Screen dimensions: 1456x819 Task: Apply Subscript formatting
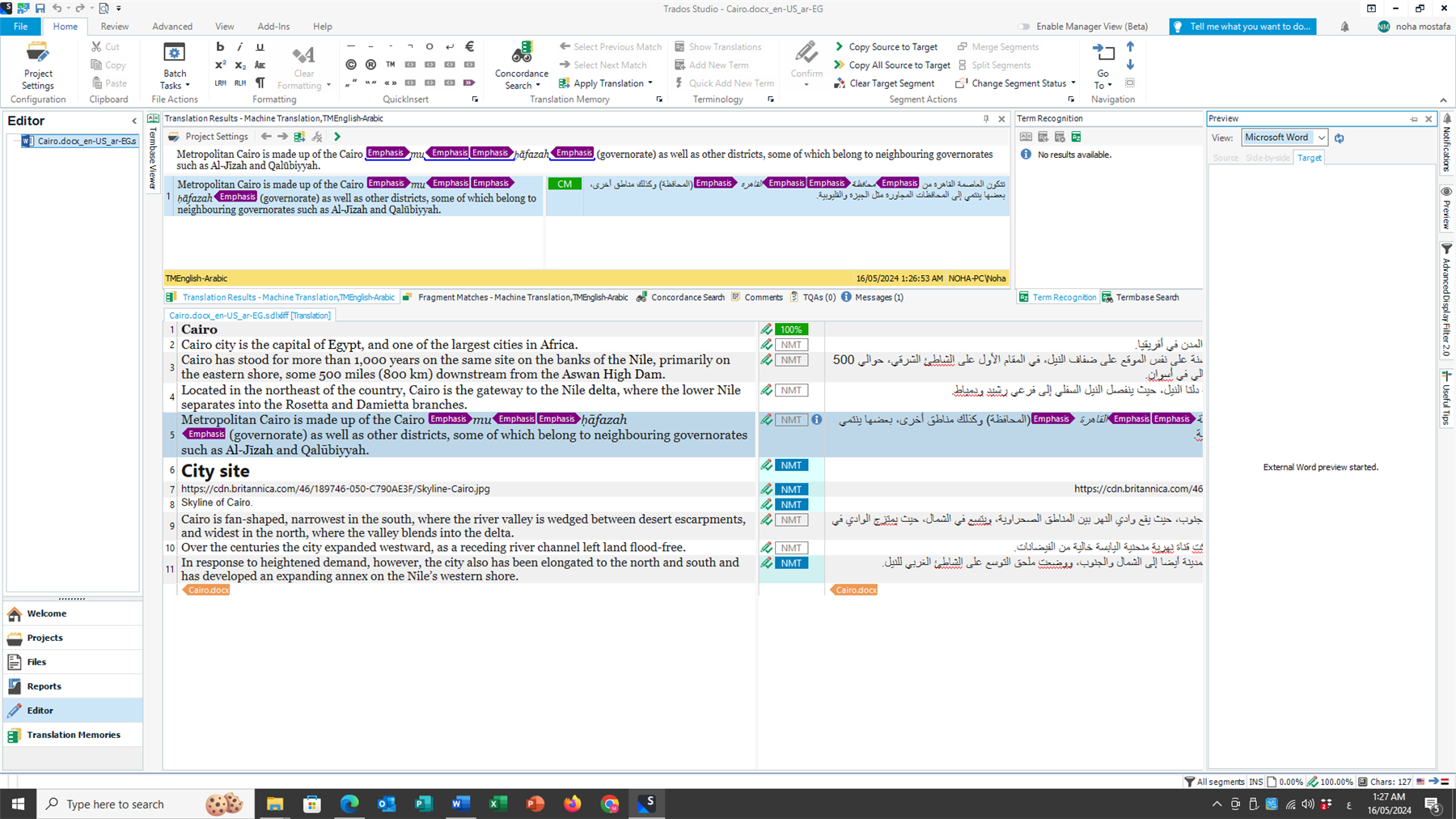coord(240,65)
